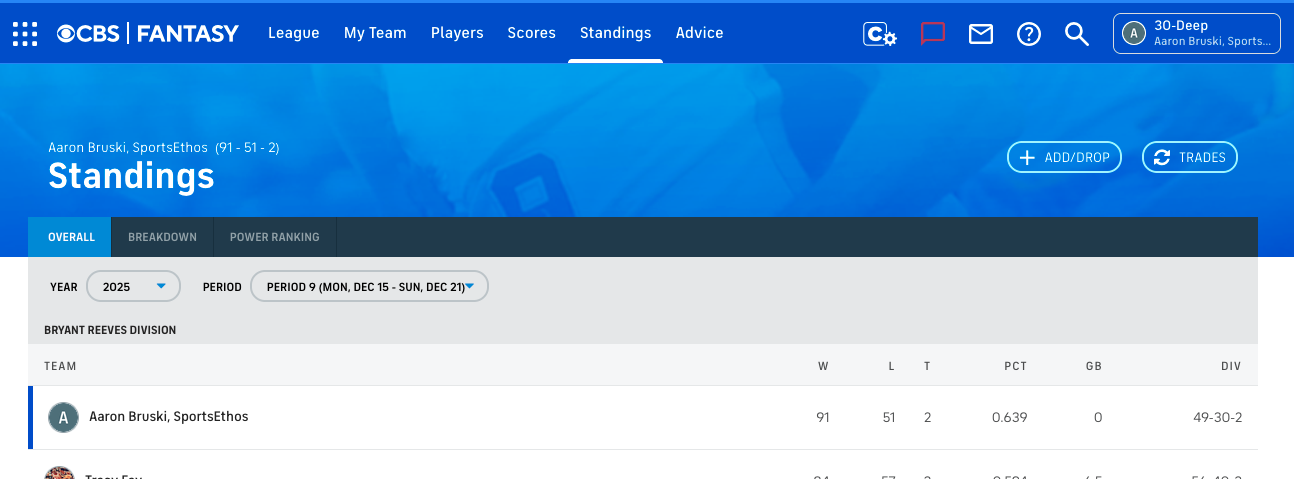This screenshot has width=1294, height=479.
Task: Click the Add/Drop button
Action: [1064, 157]
